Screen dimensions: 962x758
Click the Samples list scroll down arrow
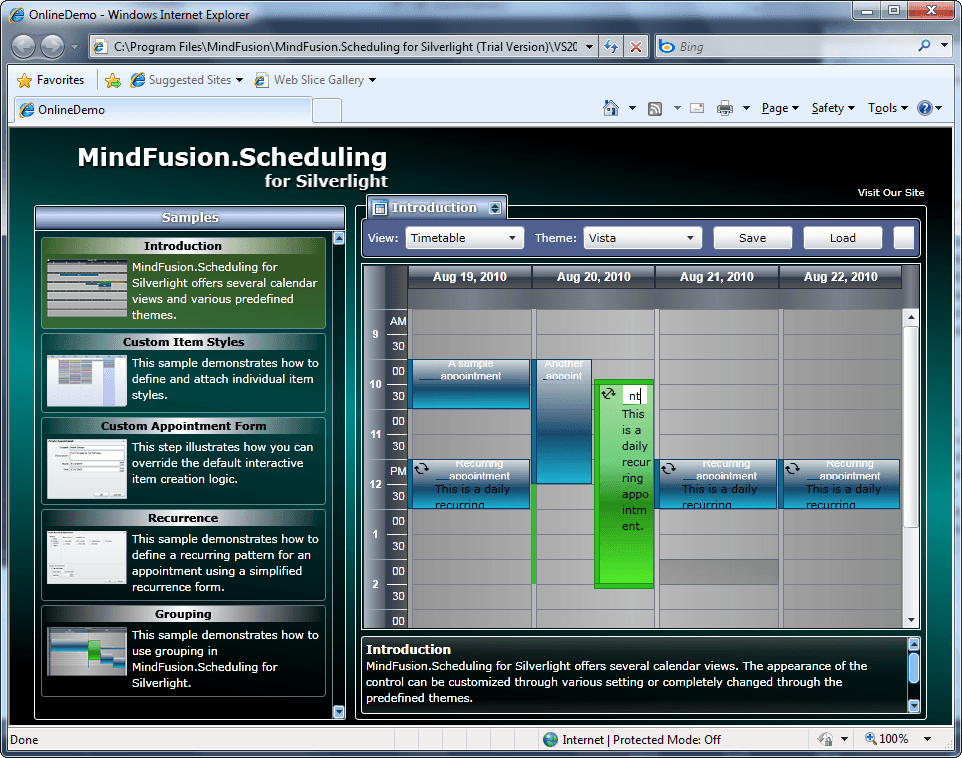339,712
